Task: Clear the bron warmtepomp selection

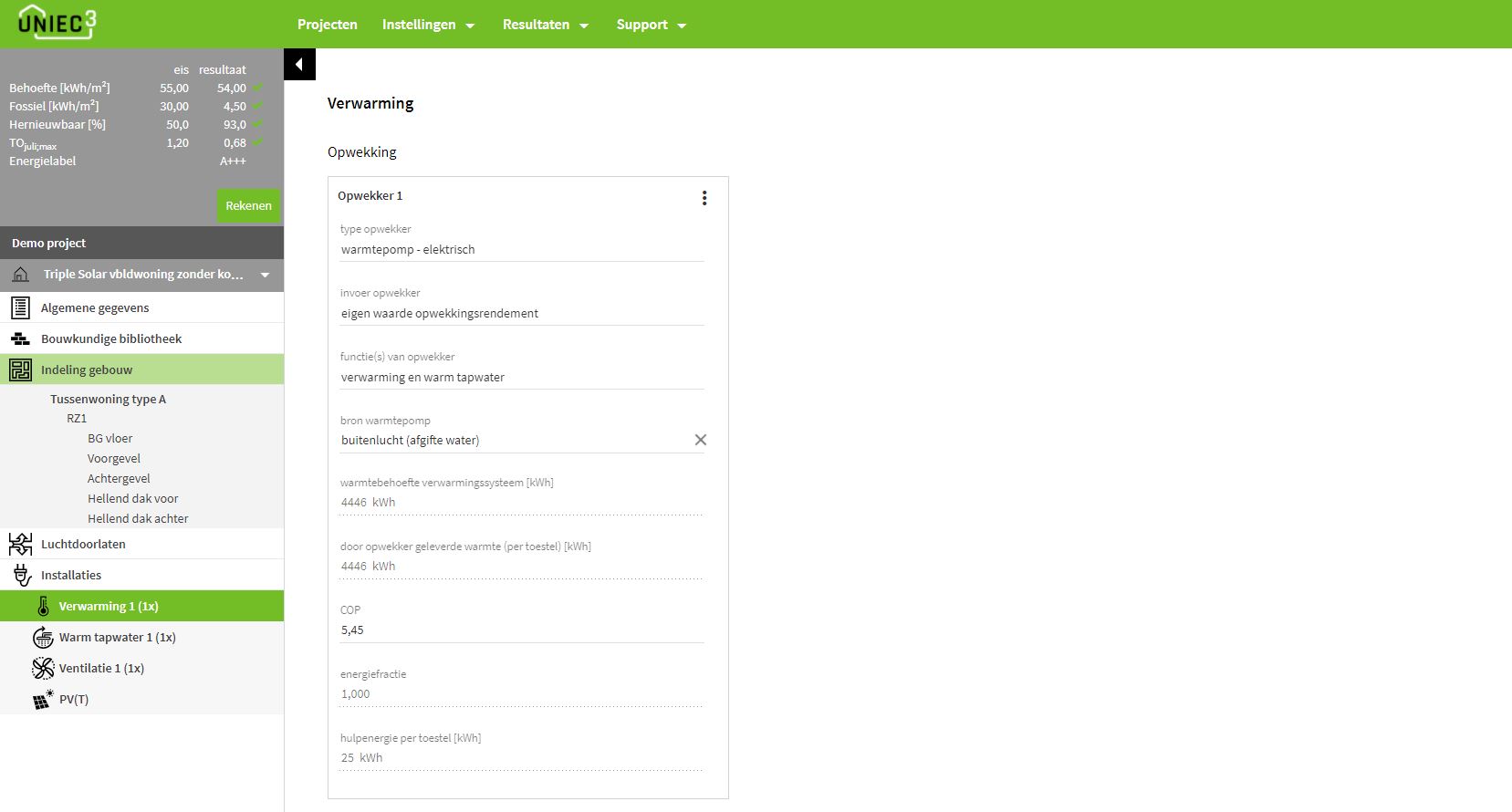Action: click(x=700, y=440)
